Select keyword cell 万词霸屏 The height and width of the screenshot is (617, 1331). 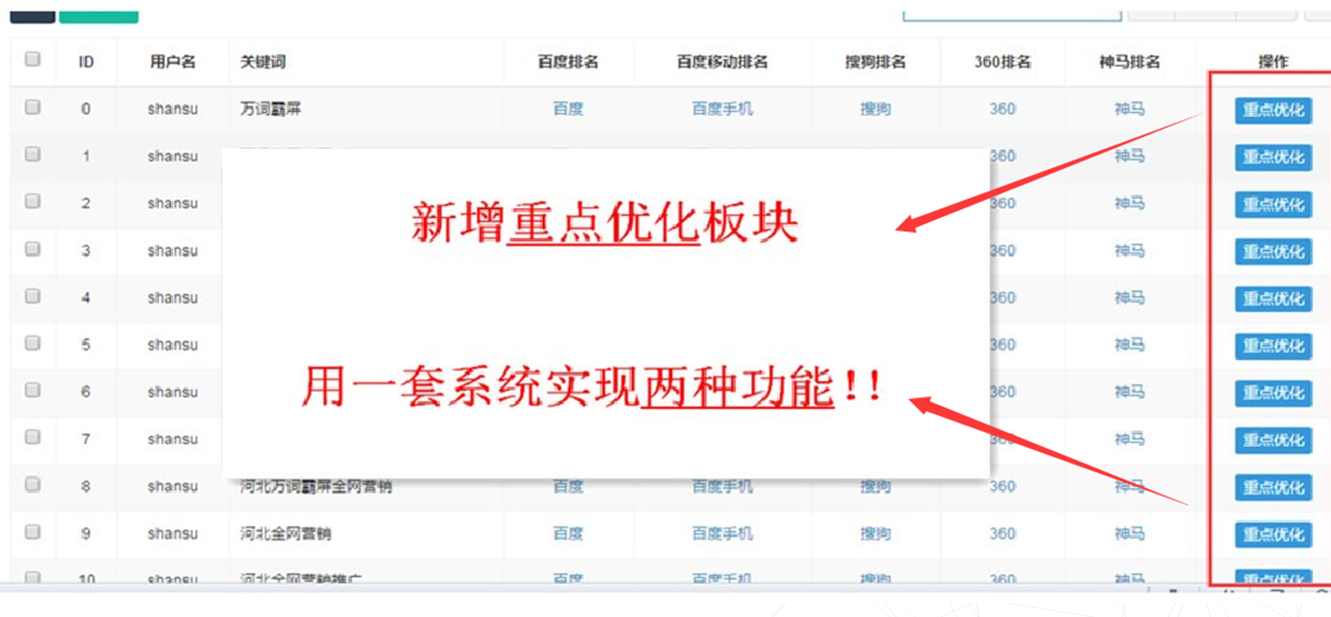tap(271, 109)
